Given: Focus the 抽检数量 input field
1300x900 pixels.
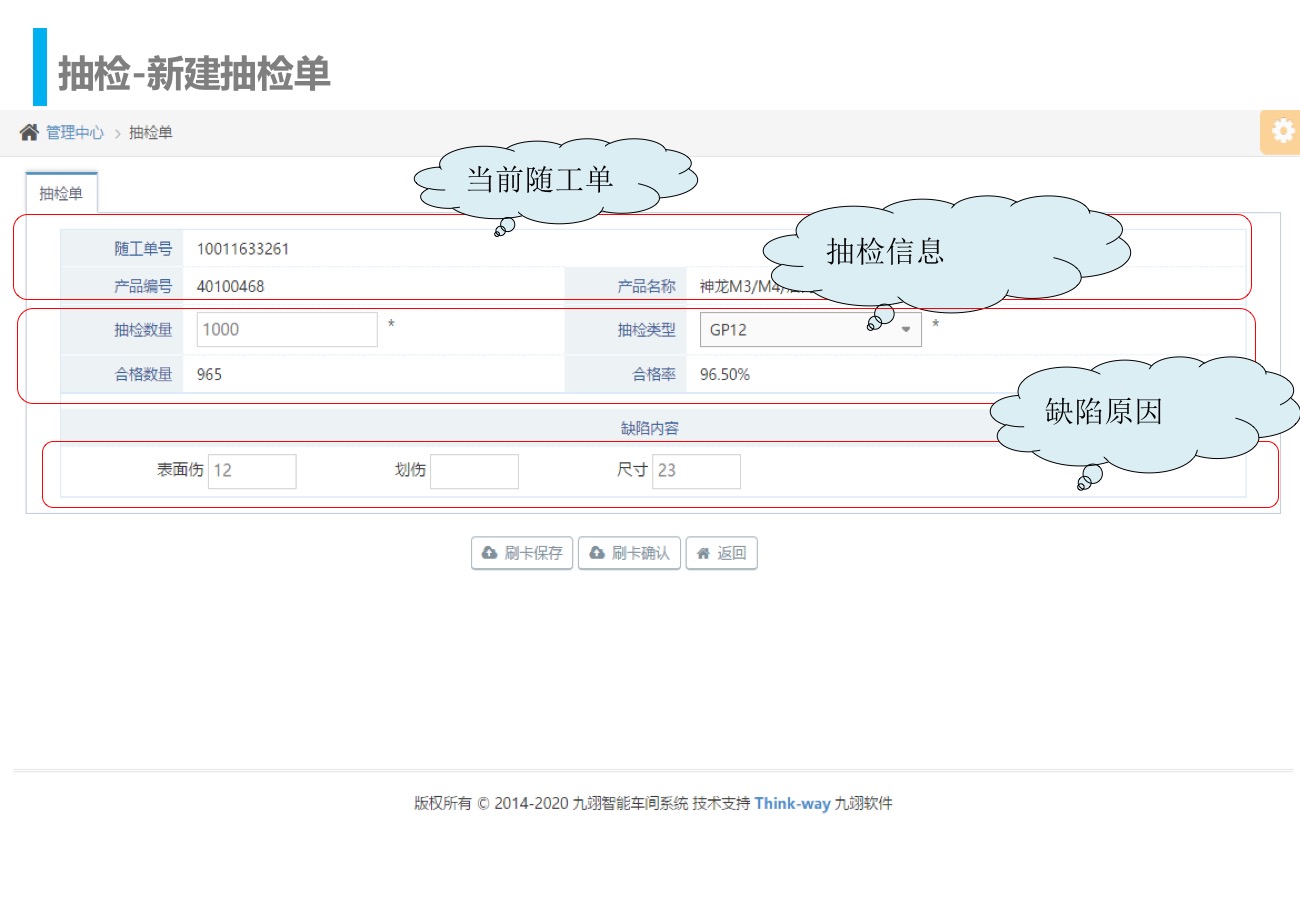Looking at the screenshot, I should 286,329.
